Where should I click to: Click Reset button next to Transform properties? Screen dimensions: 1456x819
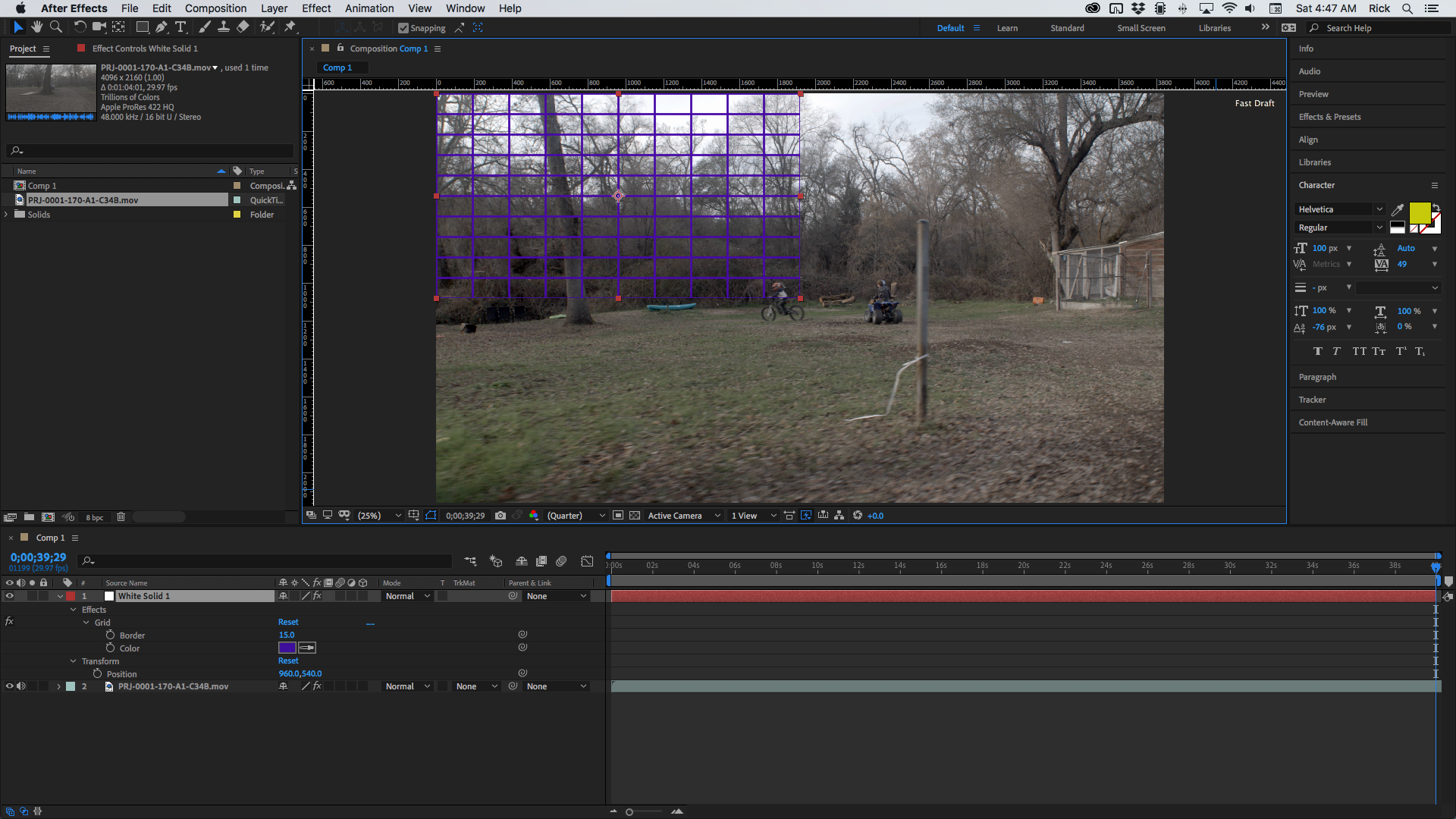point(288,660)
